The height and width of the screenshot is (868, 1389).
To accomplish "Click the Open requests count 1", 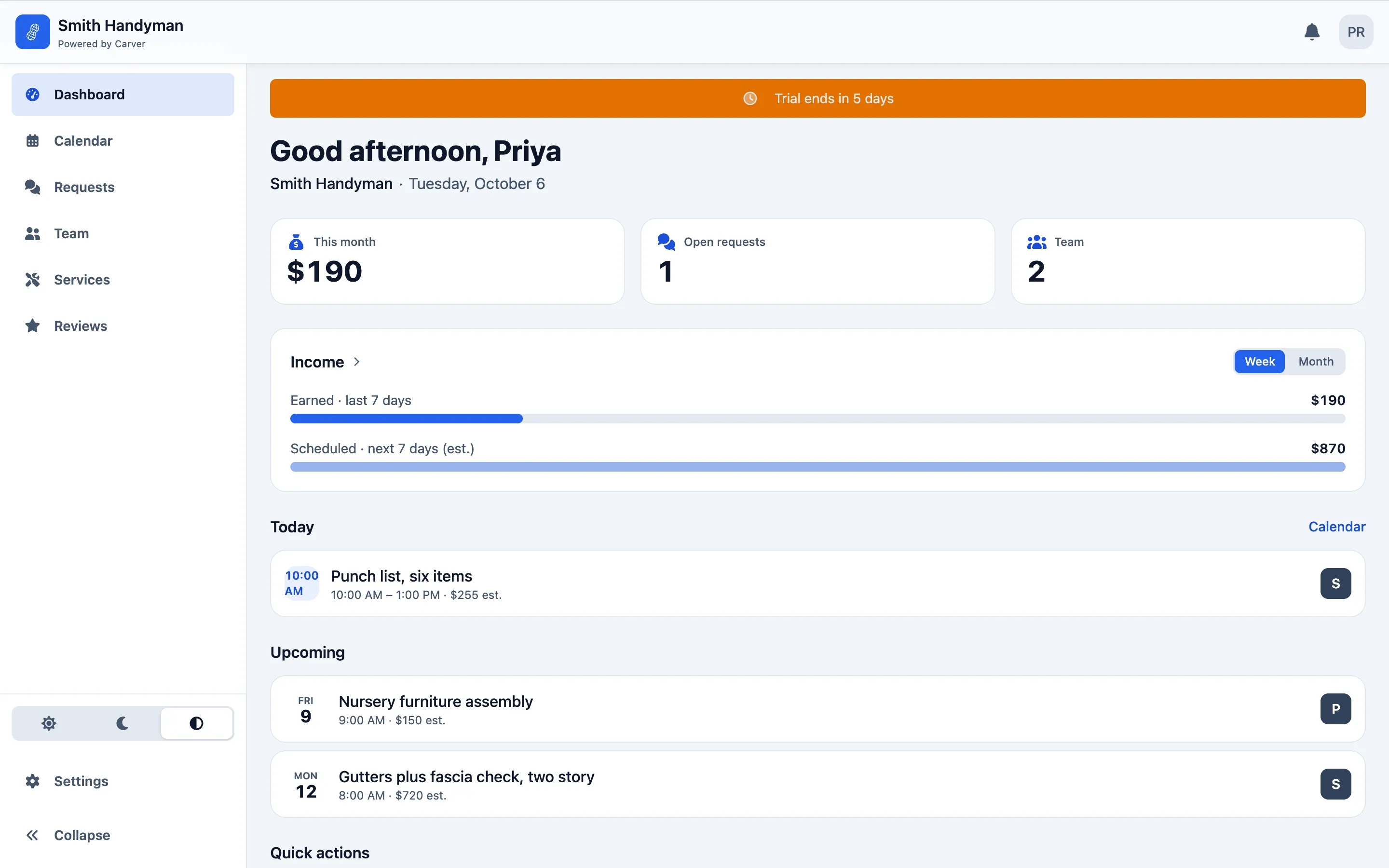I will click(x=665, y=271).
